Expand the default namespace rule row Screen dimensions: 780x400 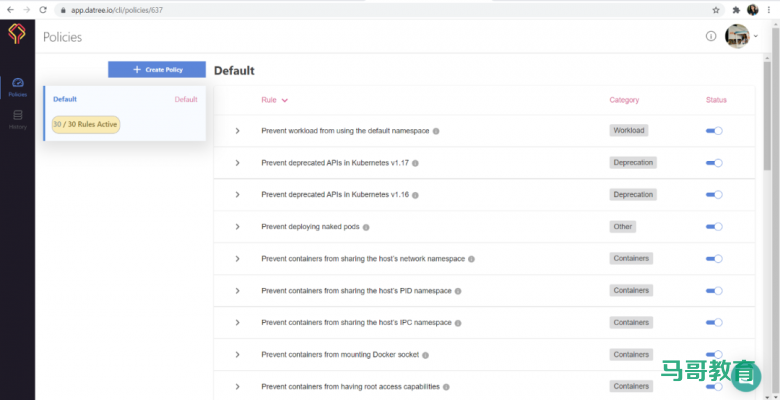tap(237, 131)
